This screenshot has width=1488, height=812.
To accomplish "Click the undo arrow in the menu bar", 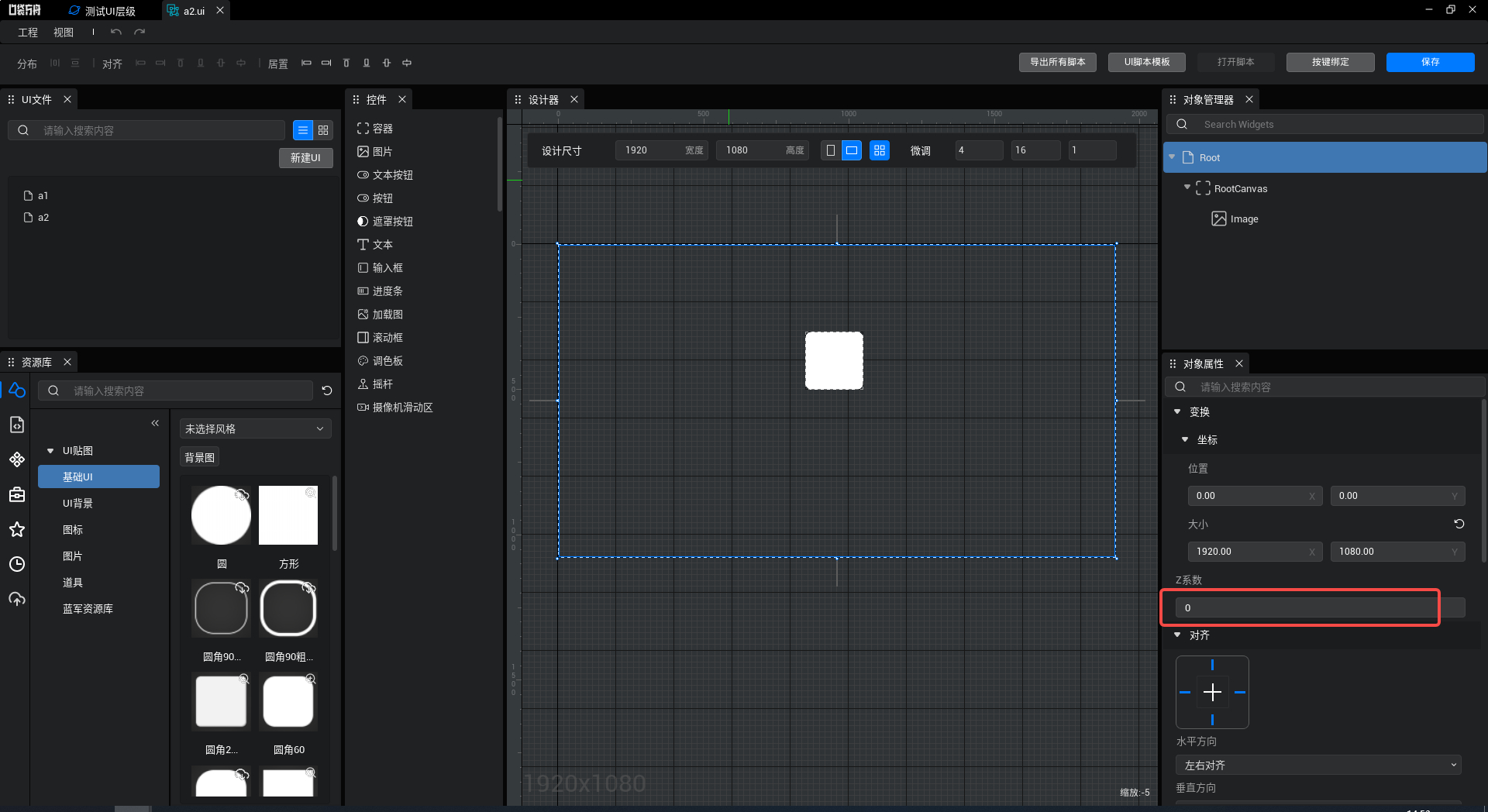I will click(x=116, y=32).
